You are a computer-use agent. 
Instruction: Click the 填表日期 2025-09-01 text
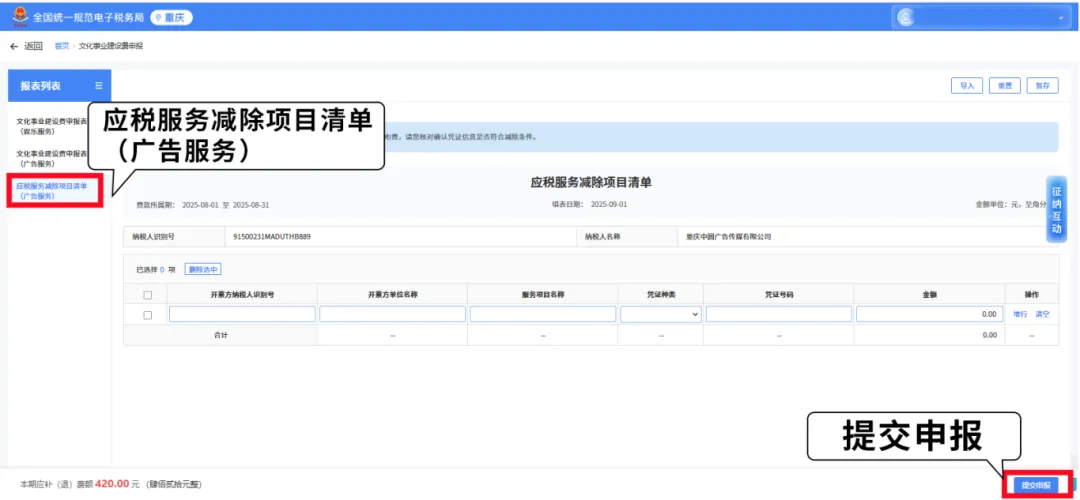590,205
